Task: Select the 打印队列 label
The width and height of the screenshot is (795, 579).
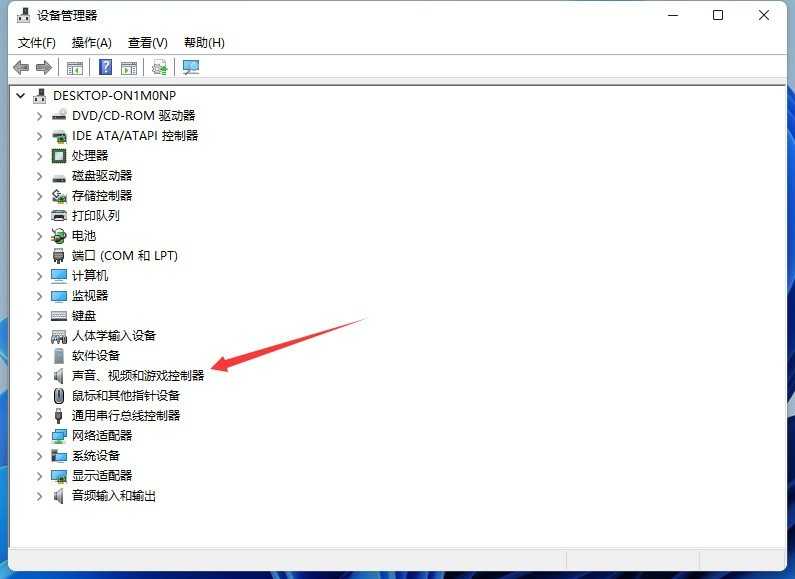Action: pos(96,215)
